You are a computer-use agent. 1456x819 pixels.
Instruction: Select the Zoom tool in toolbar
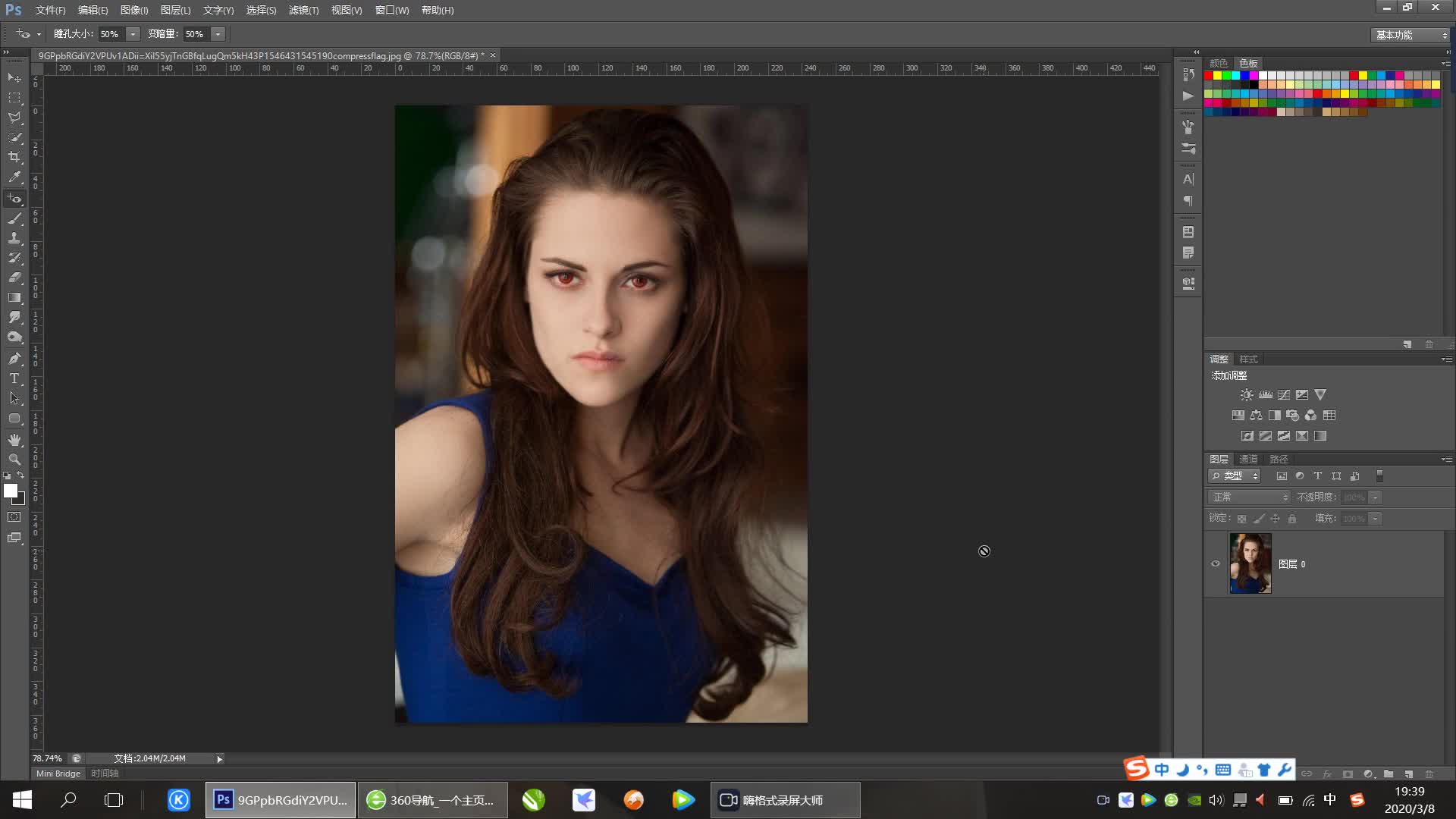[x=14, y=460]
